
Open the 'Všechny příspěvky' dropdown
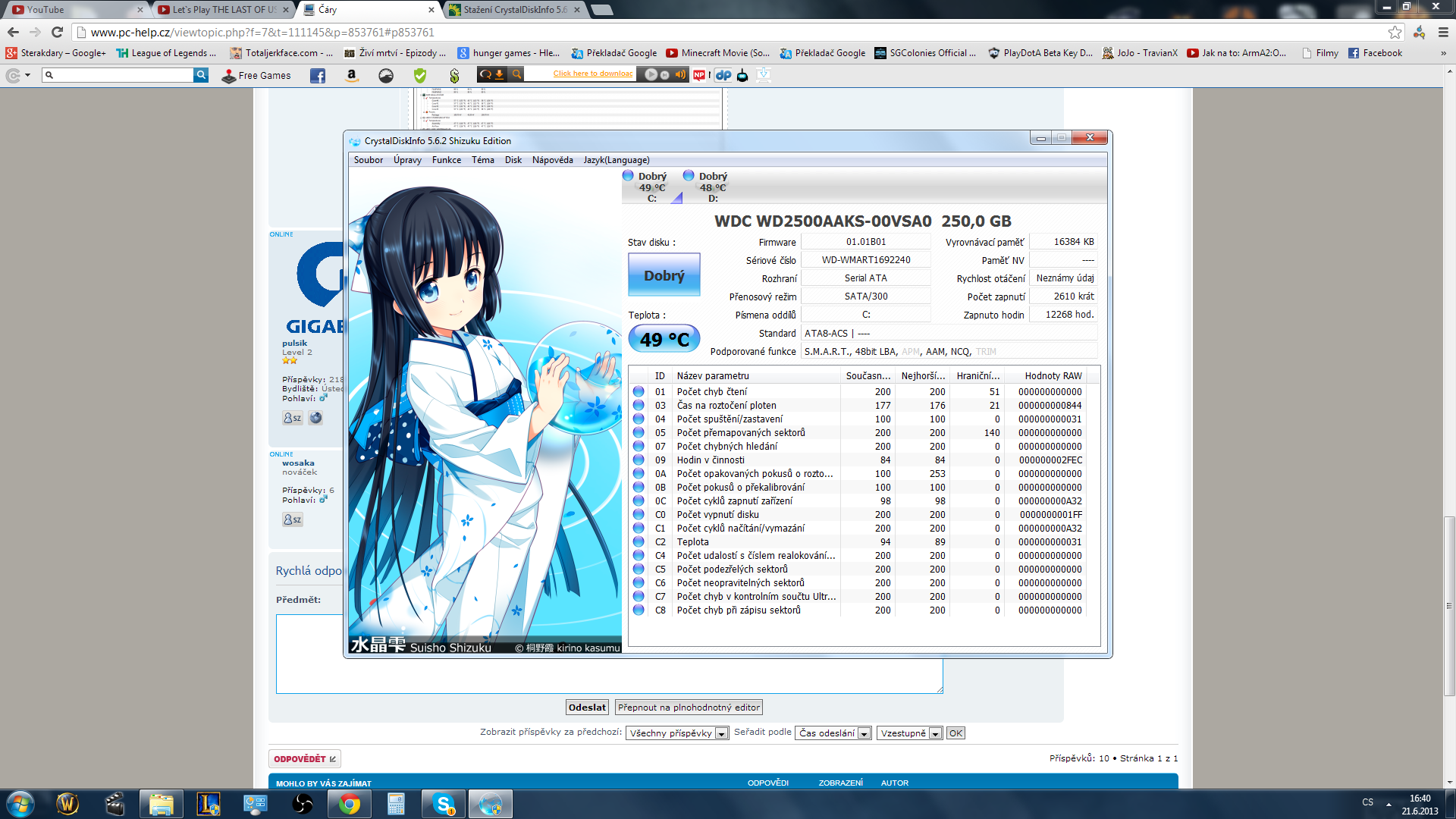coord(678,733)
